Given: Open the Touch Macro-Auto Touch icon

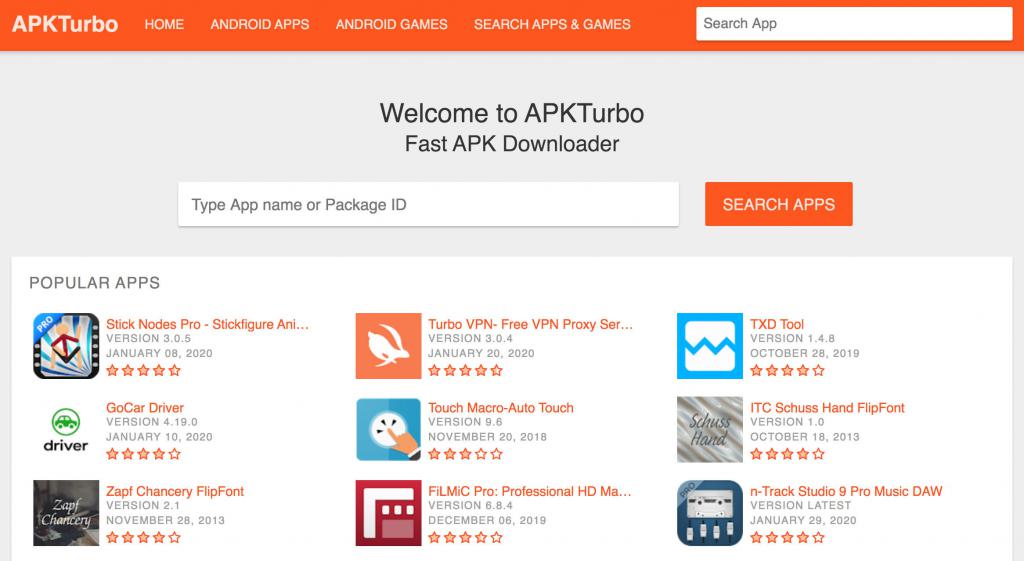Looking at the screenshot, I should (388, 430).
